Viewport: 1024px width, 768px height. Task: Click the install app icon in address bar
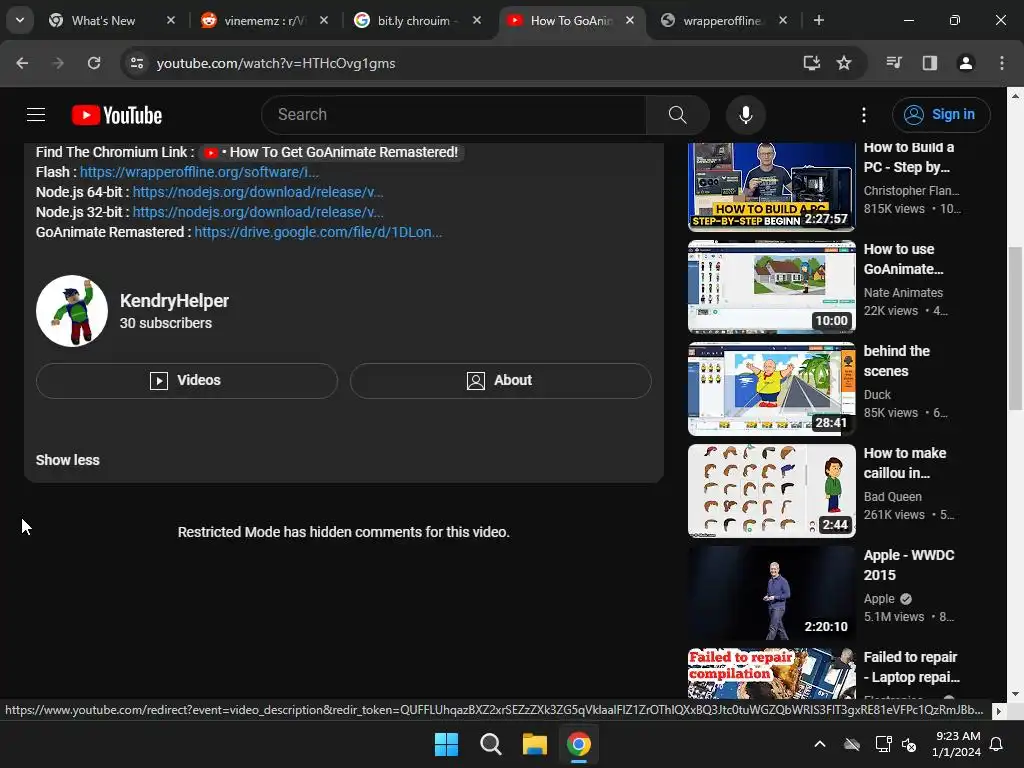(812, 63)
